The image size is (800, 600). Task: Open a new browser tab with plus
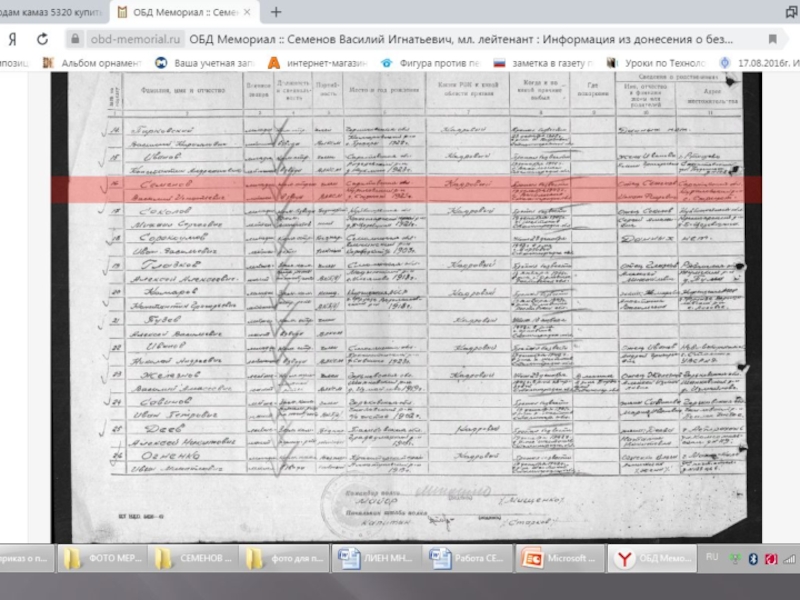click(x=276, y=12)
